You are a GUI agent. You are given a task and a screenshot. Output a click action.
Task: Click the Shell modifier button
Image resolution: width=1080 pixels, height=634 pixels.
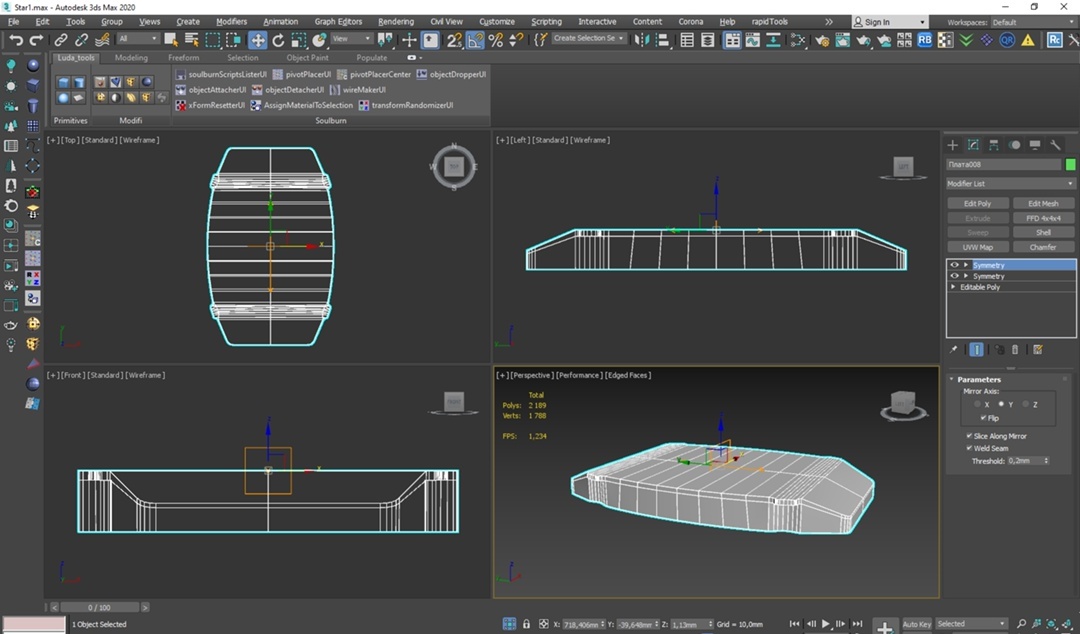[x=1043, y=232]
